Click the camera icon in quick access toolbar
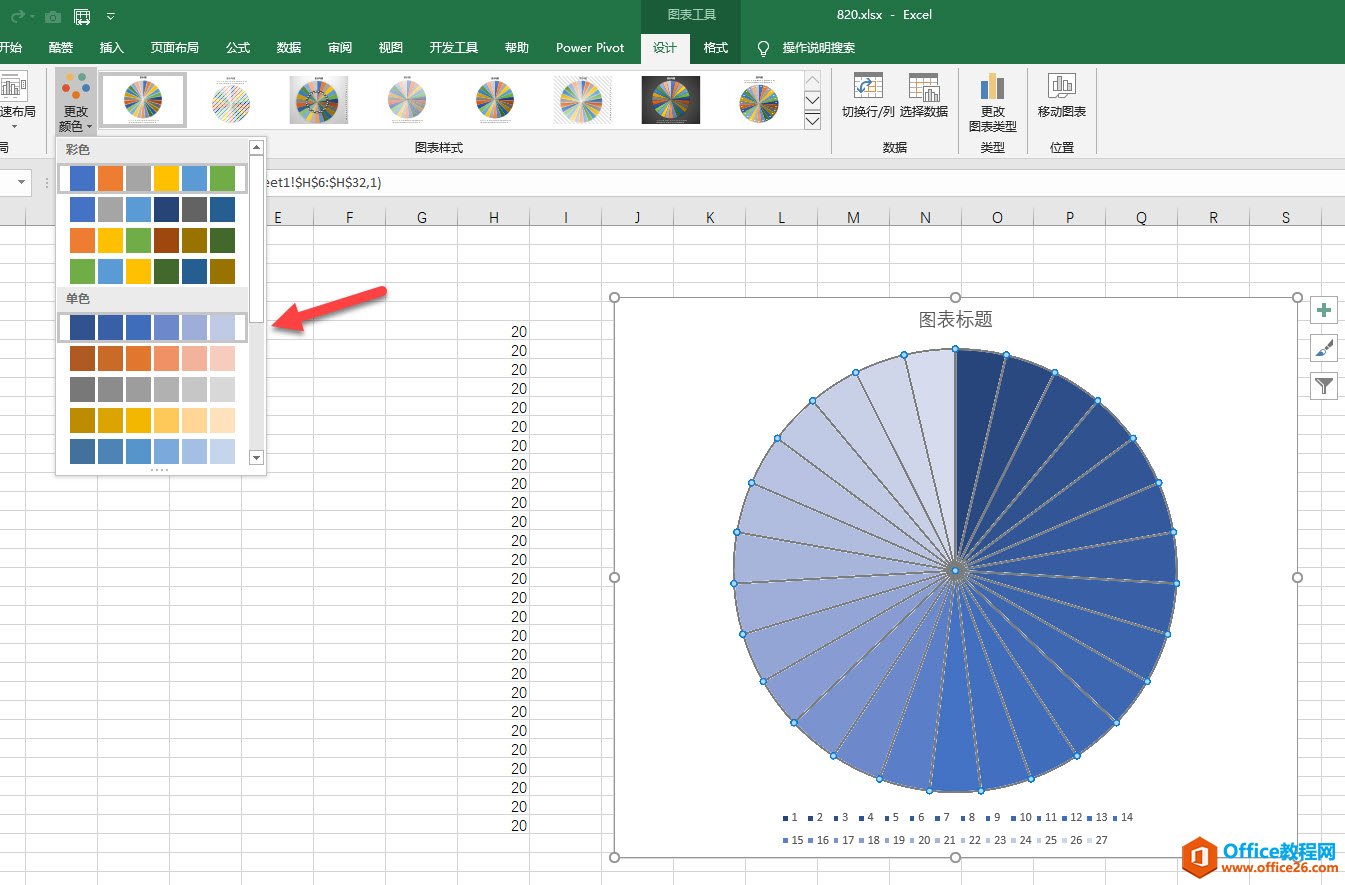Viewport: 1345px width, 885px height. (53, 16)
